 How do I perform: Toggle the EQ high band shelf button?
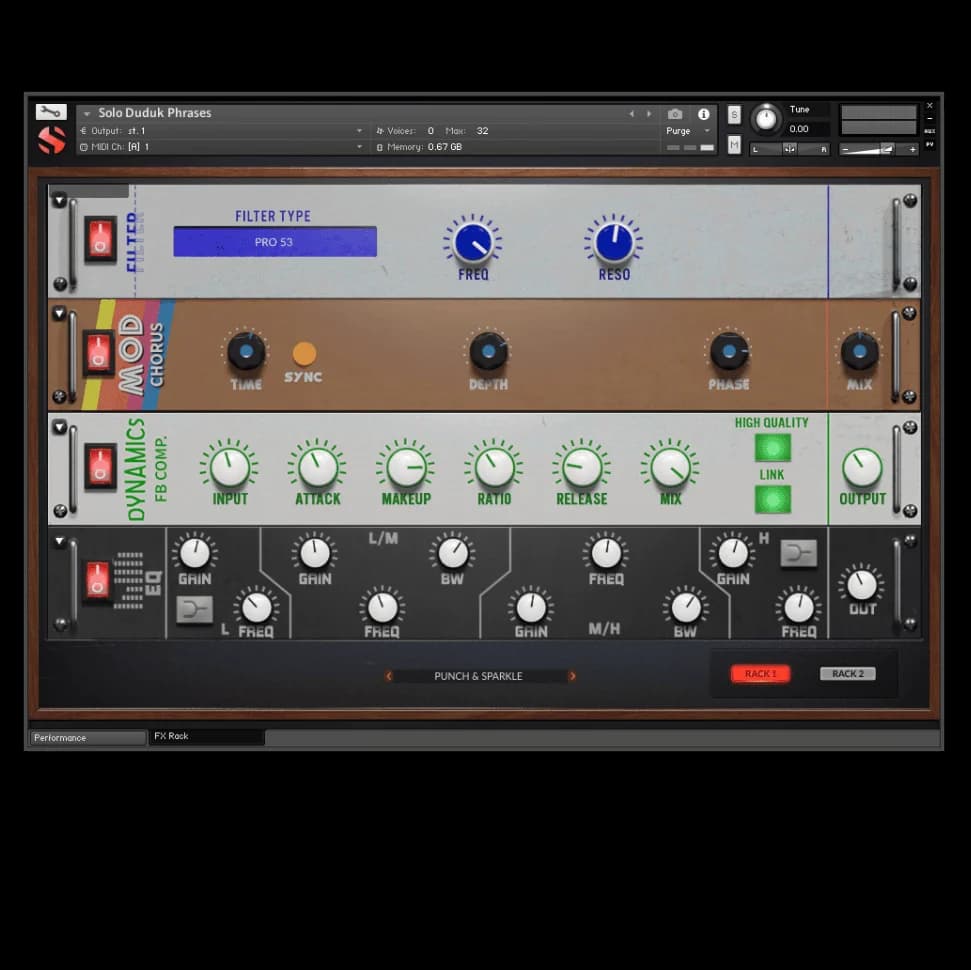pyautogui.click(x=798, y=553)
